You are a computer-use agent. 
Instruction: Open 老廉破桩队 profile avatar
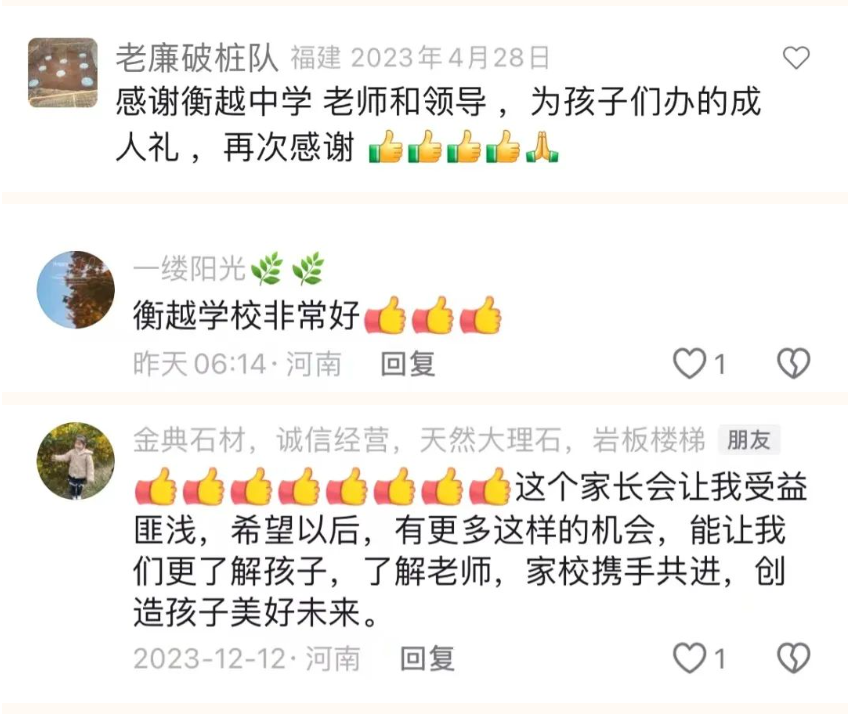[x=63, y=72]
